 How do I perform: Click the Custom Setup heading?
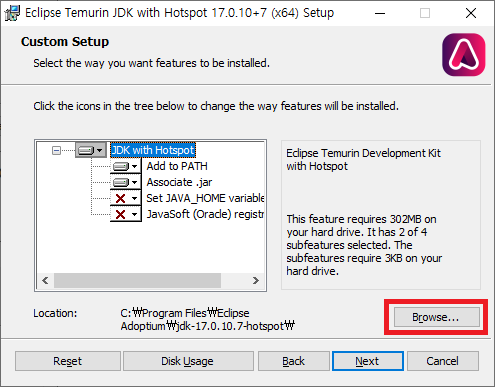(65, 42)
